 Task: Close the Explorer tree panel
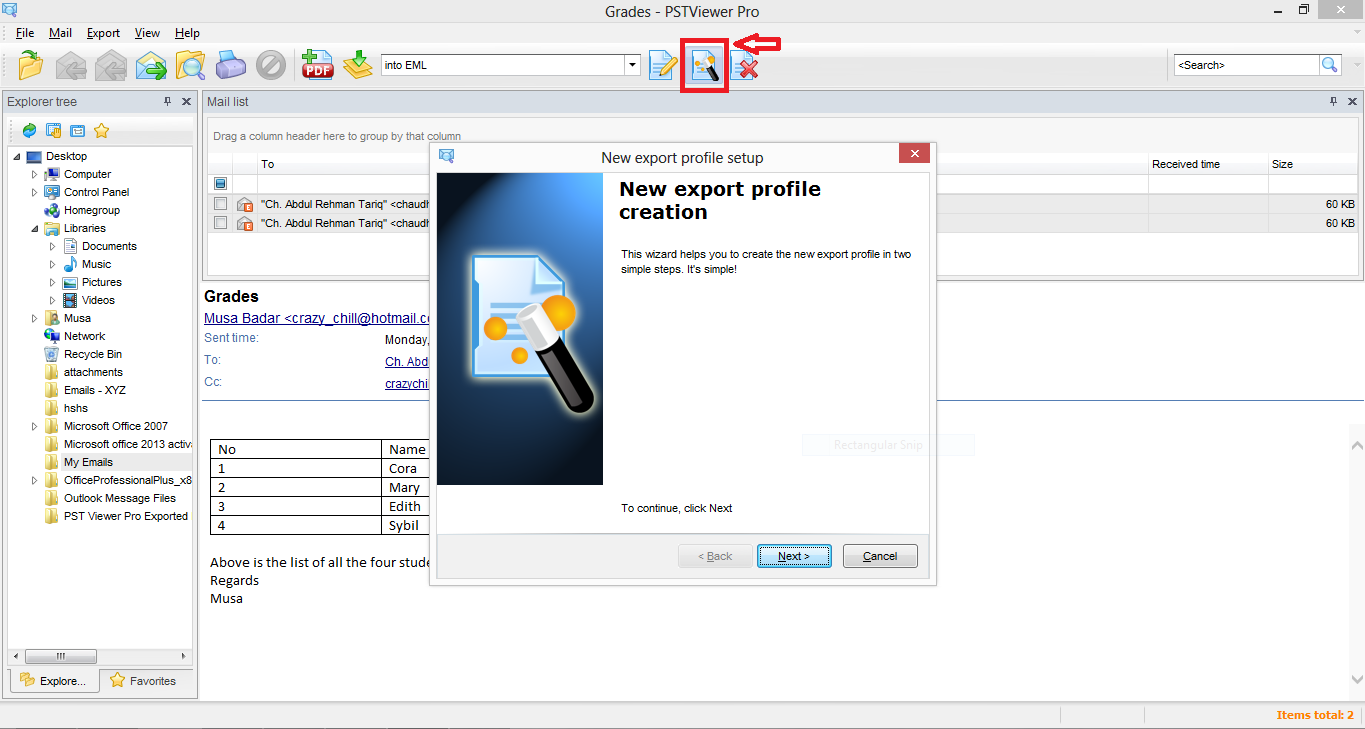[x=186, y=101]
